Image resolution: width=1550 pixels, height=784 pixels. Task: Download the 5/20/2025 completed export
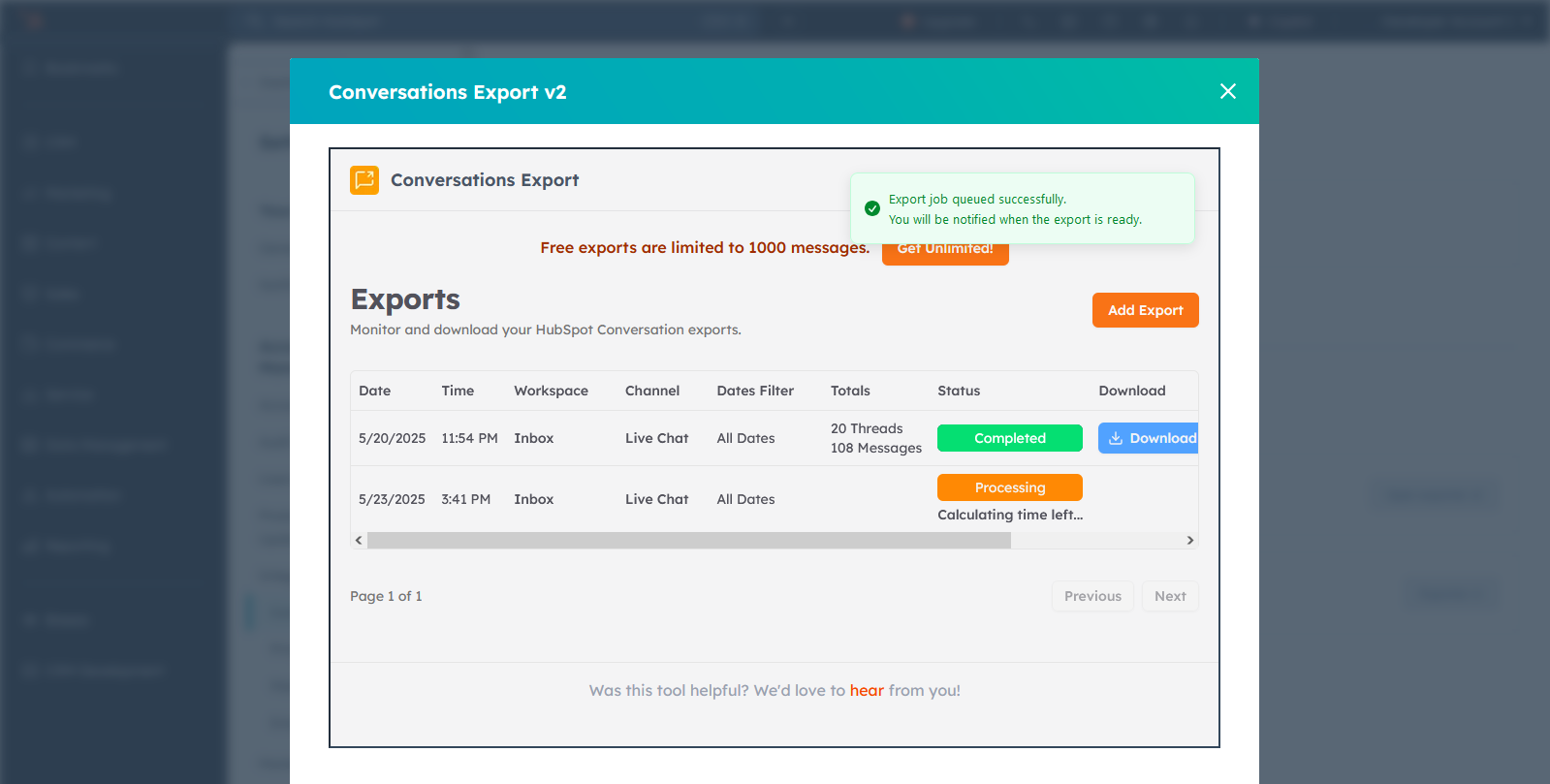[x=1149, y=438]
